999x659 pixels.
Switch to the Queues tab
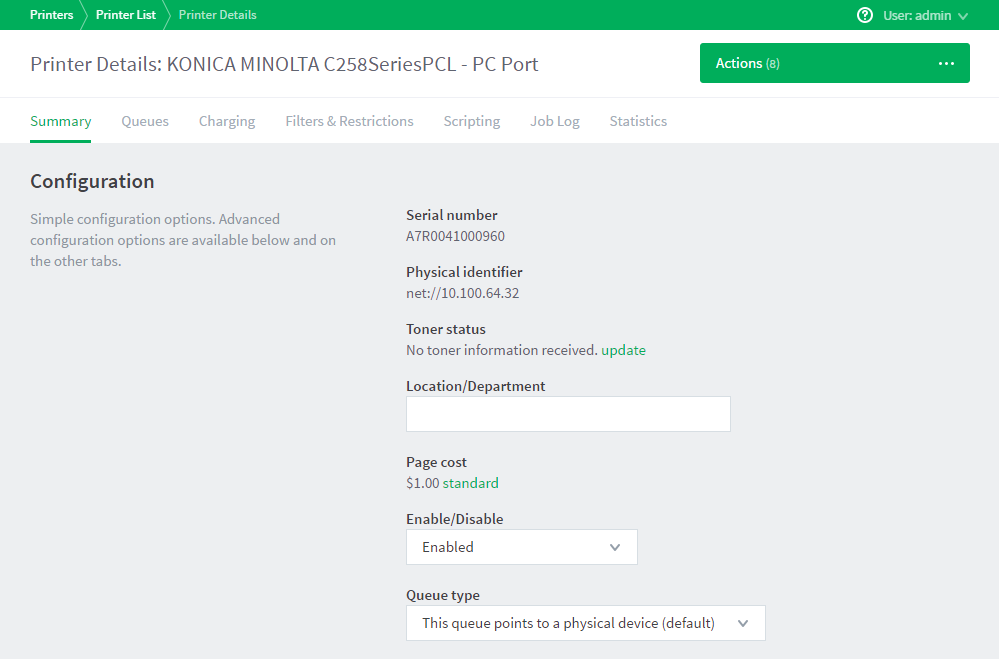[x=145, y=121]
